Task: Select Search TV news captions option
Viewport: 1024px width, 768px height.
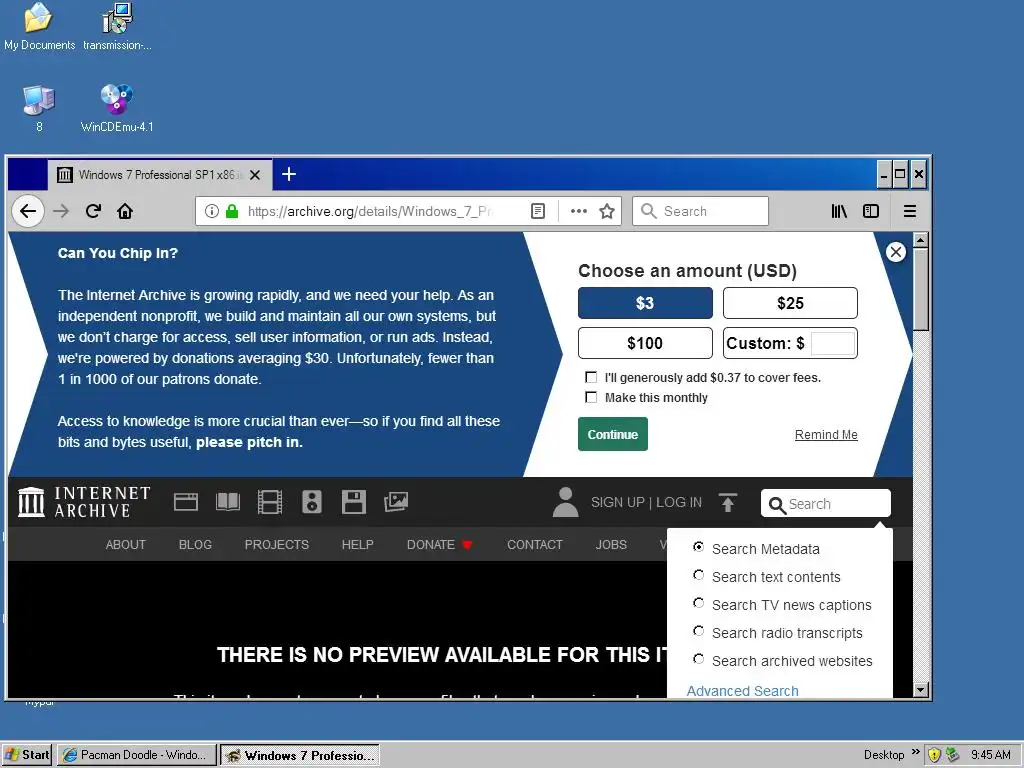Action: coord(698,603)
